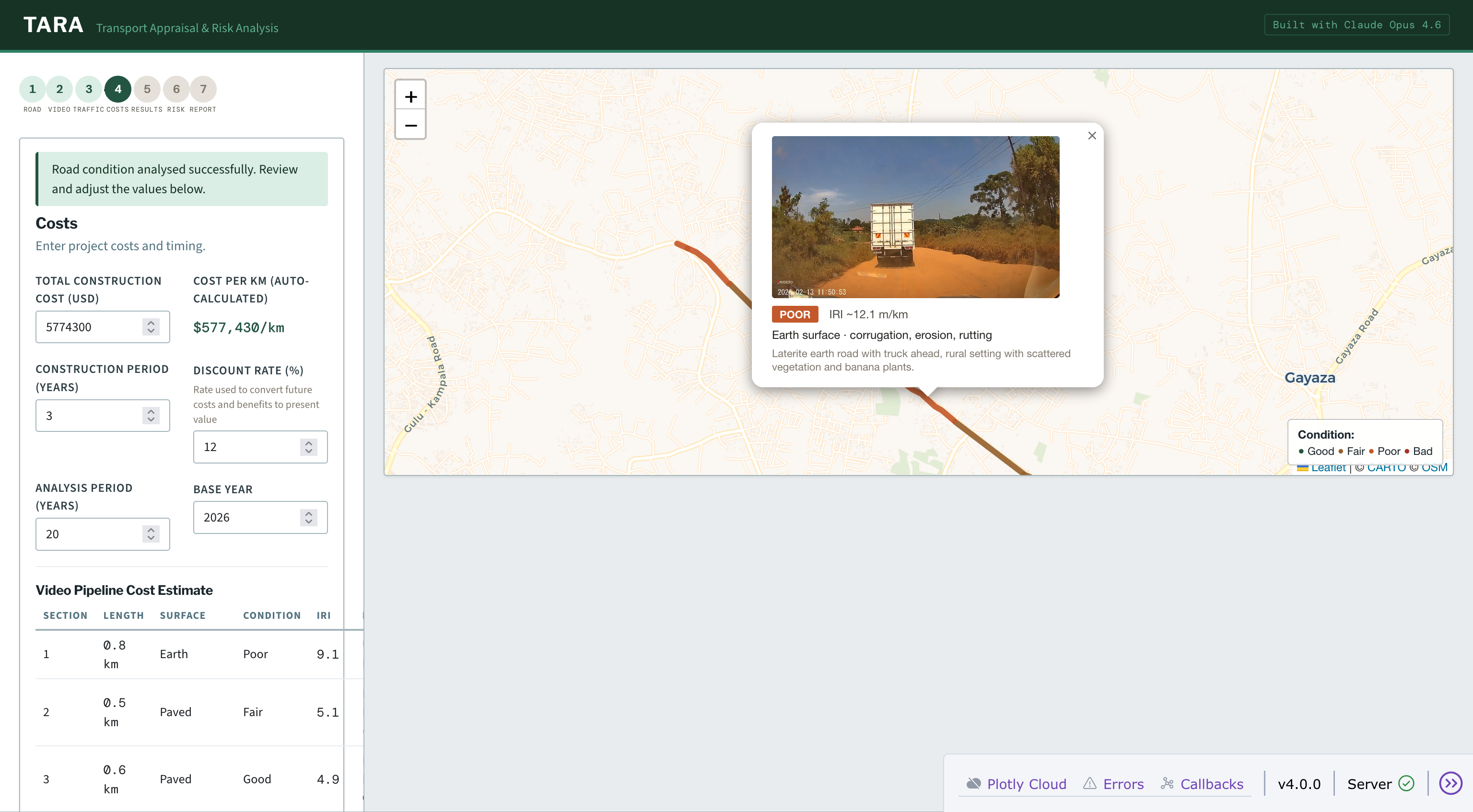The width and height of the screenshot is (1473, 812).
Task: Select the IRI value 5.1
Action: pos(327,711)
